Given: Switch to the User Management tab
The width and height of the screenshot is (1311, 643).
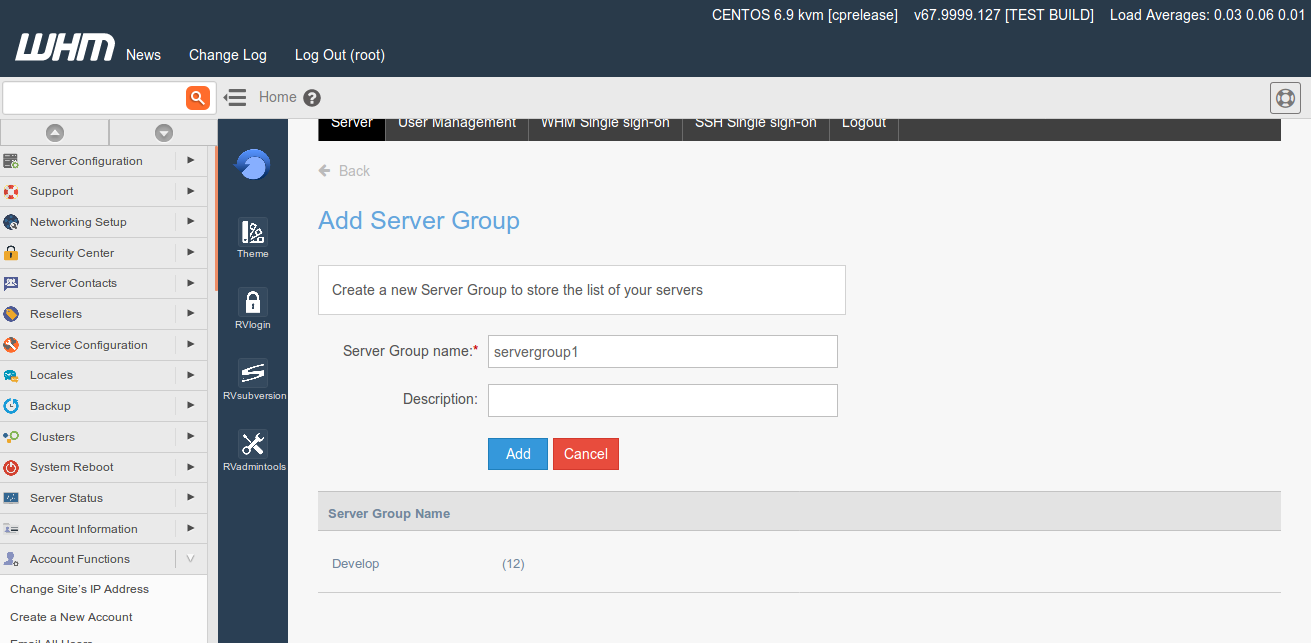Looking at the screenshot, I should click(x=457, y=124).
